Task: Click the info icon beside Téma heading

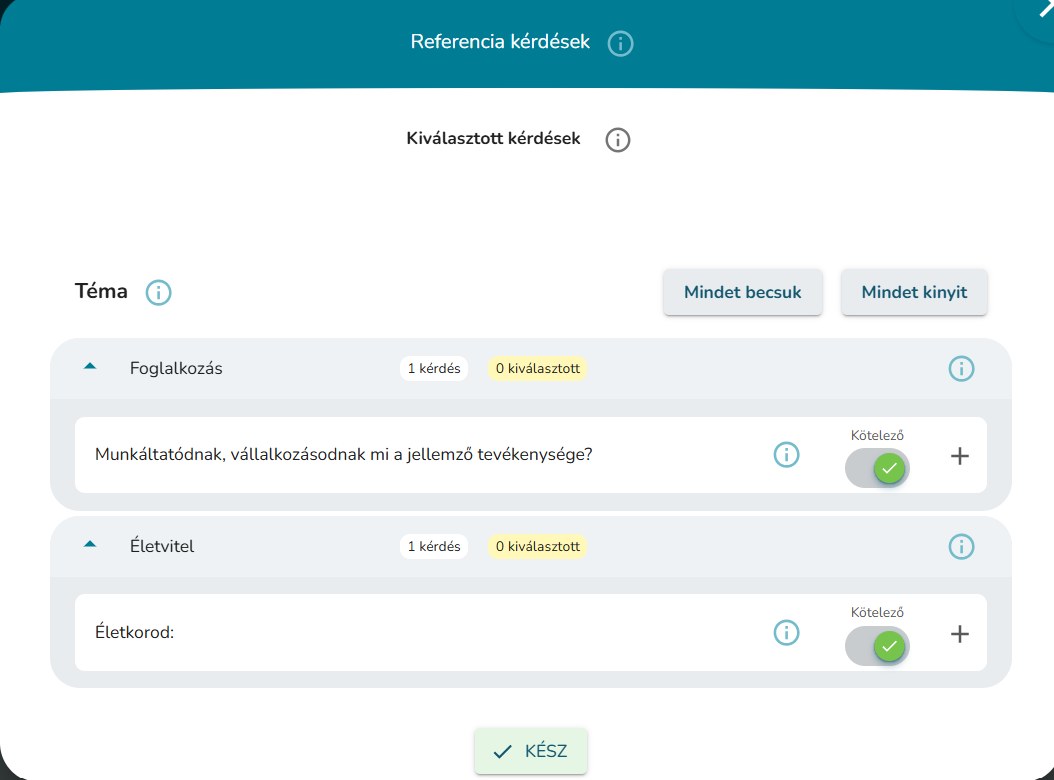Action: pyautogui.click(x=159, y=293)
